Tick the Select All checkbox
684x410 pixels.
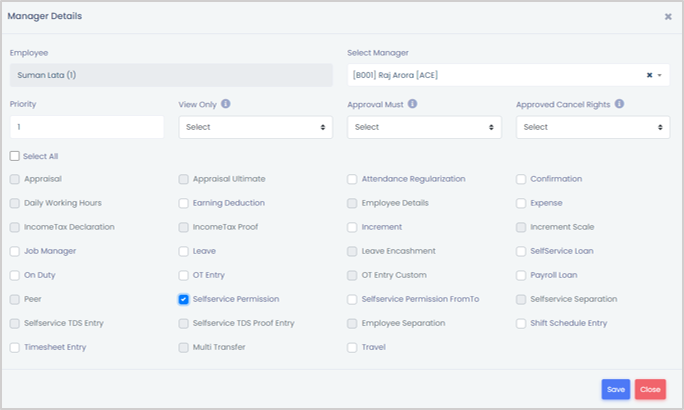[15, 156]
